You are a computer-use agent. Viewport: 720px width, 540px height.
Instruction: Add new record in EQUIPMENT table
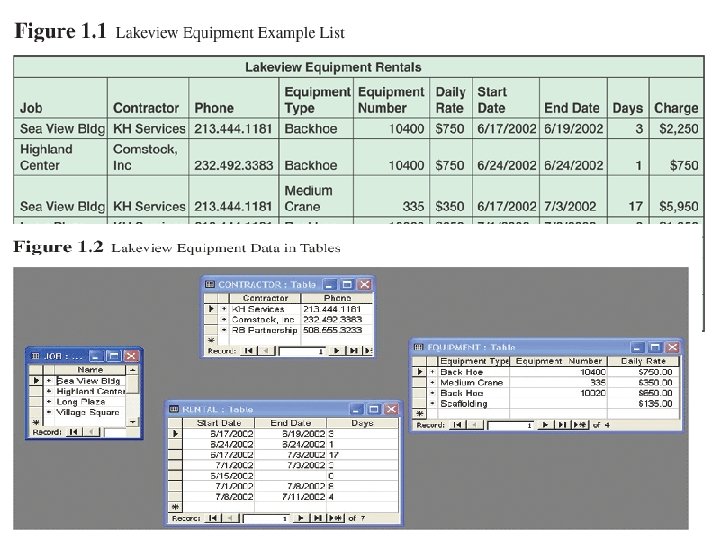(x=580, y=425)
